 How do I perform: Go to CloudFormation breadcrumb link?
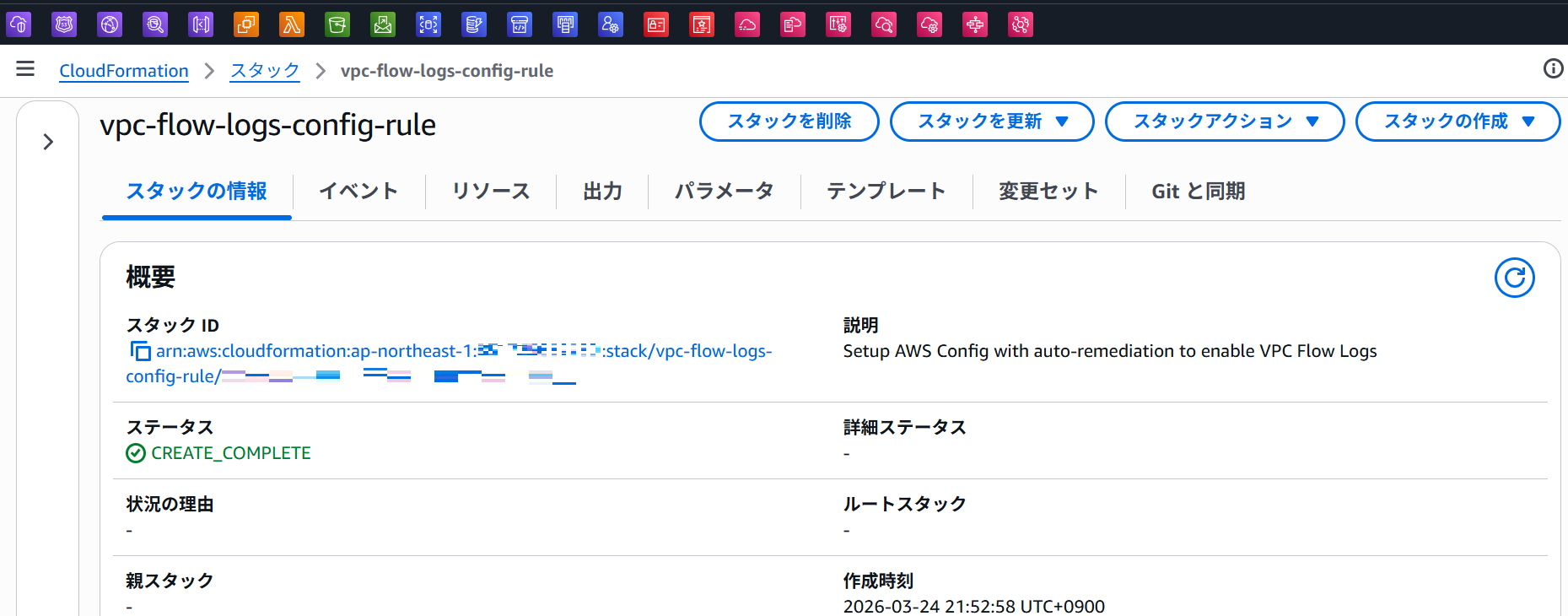124,71
